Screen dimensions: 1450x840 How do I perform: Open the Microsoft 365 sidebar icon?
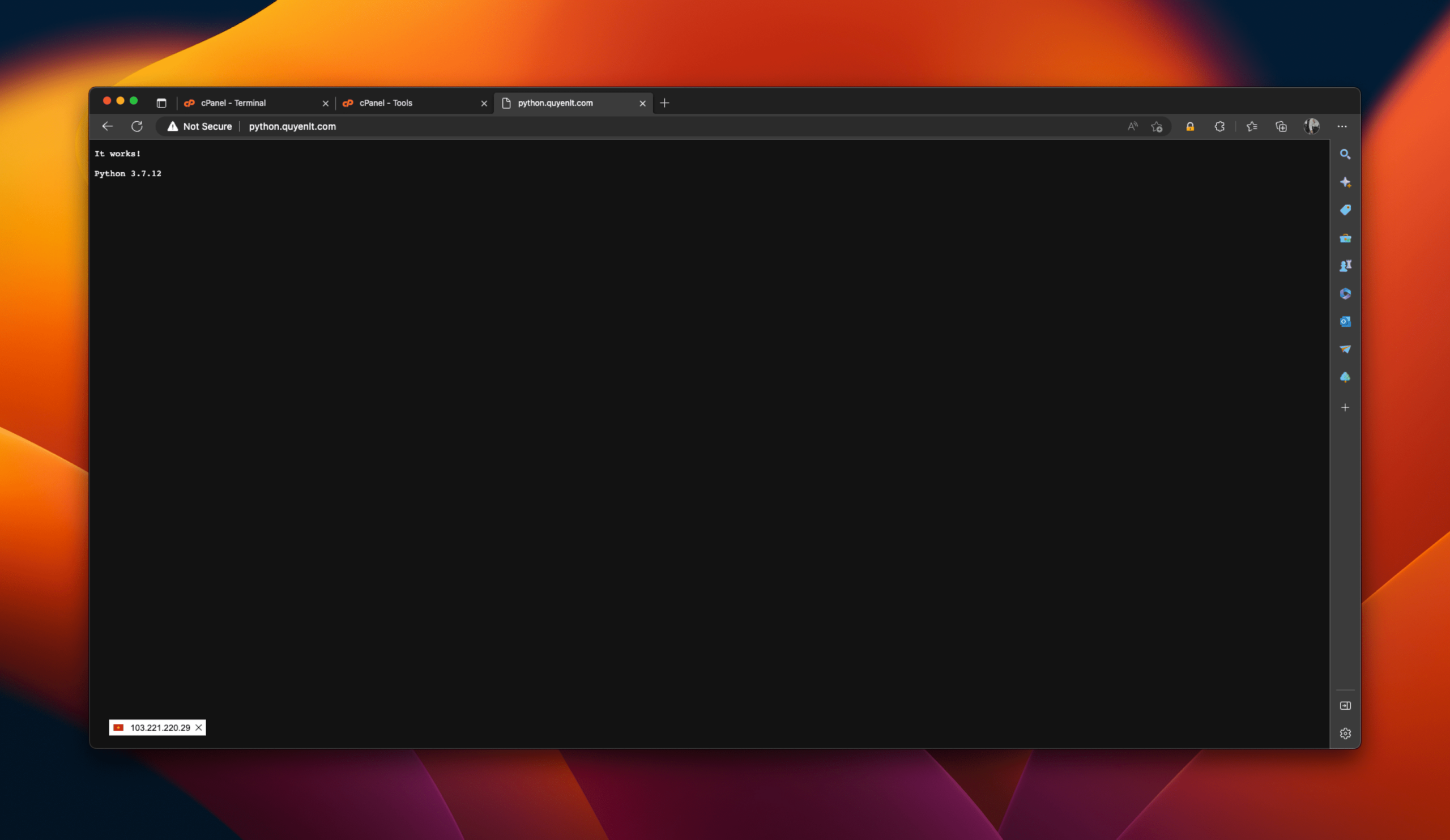(x=1345, y=294)
